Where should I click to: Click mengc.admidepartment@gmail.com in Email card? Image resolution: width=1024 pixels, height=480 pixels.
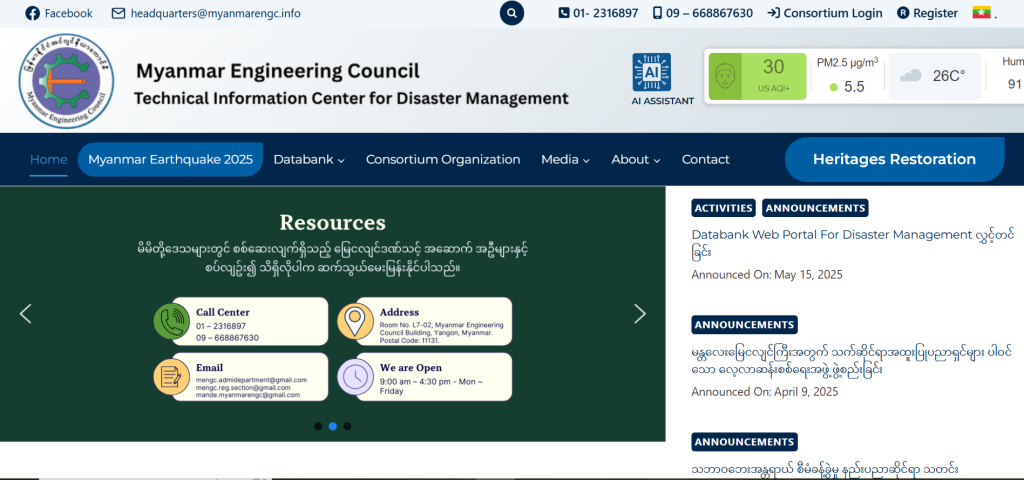(251, 379)
